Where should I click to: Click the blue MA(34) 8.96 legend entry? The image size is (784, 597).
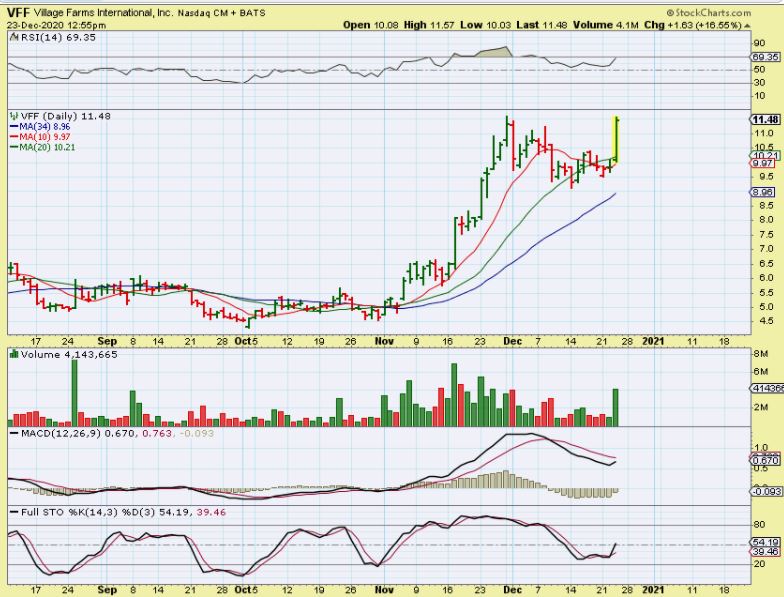(40, 127)
